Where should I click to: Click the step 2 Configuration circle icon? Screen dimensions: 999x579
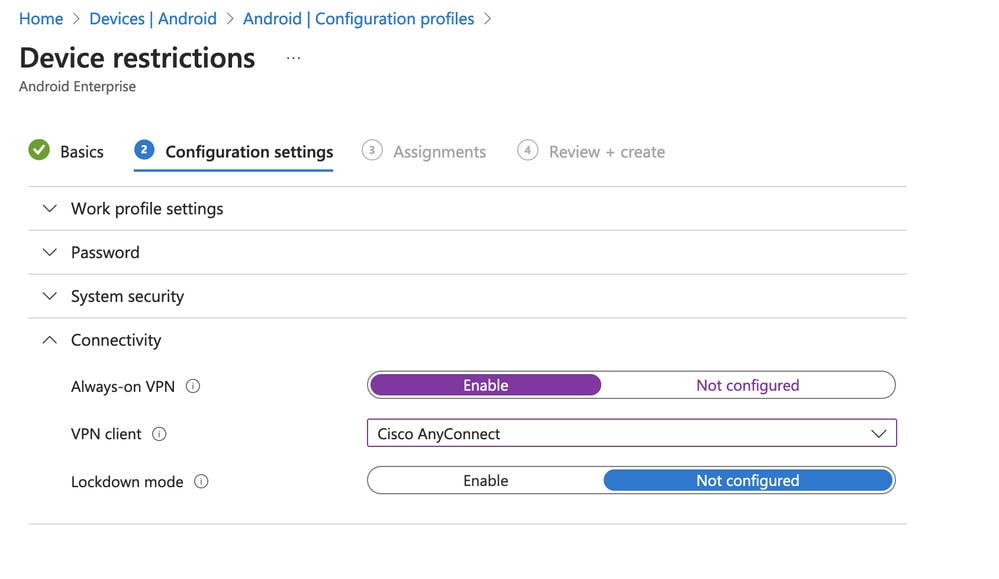[x=144, y=151]
